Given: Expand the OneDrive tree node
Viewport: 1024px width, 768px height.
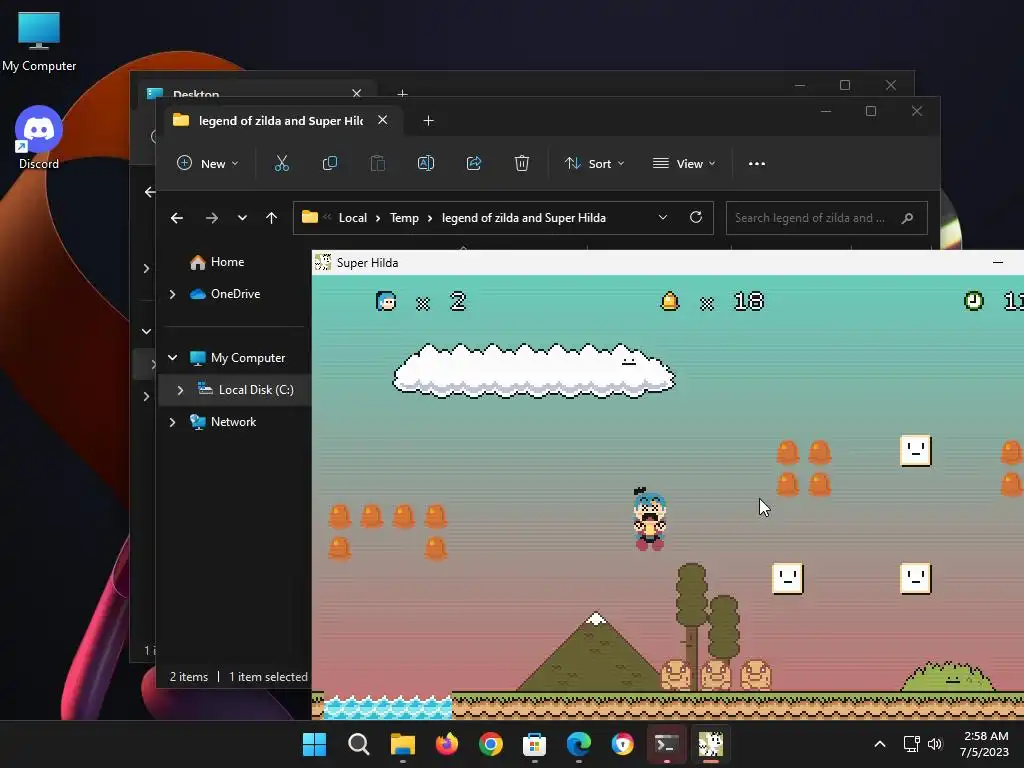Looking at the screenshot, I should tap(172, 295).
